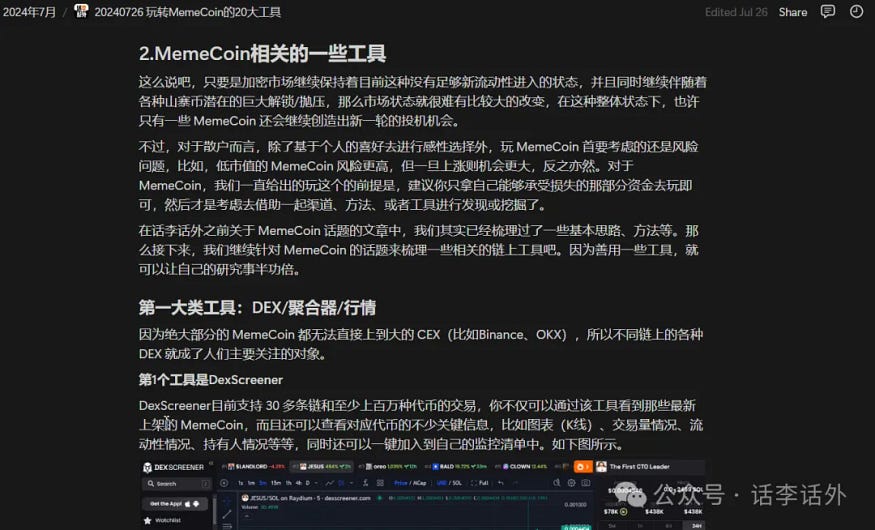Click the Share button
This screenshot has height=530, width=875.
click(793, 12)
